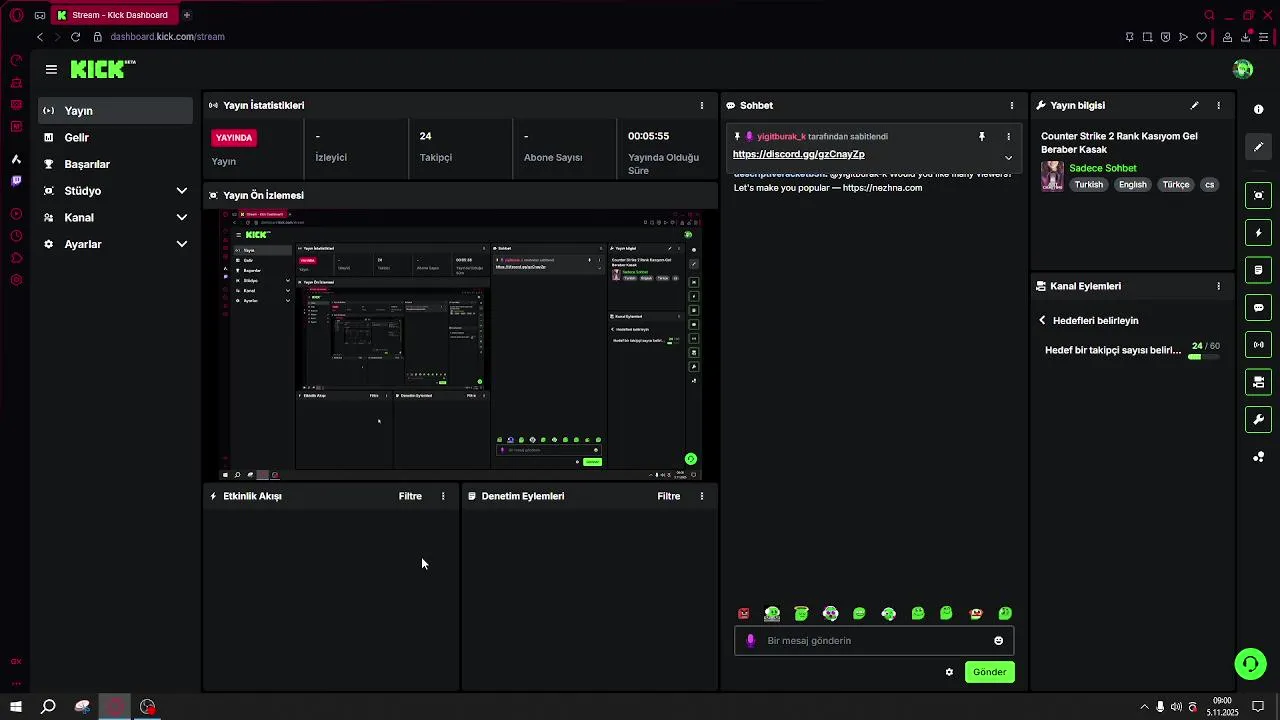Toggle the lightning bolt activity panel icon
Viewport: 1280px width, 720px height.
point(1258,233)
